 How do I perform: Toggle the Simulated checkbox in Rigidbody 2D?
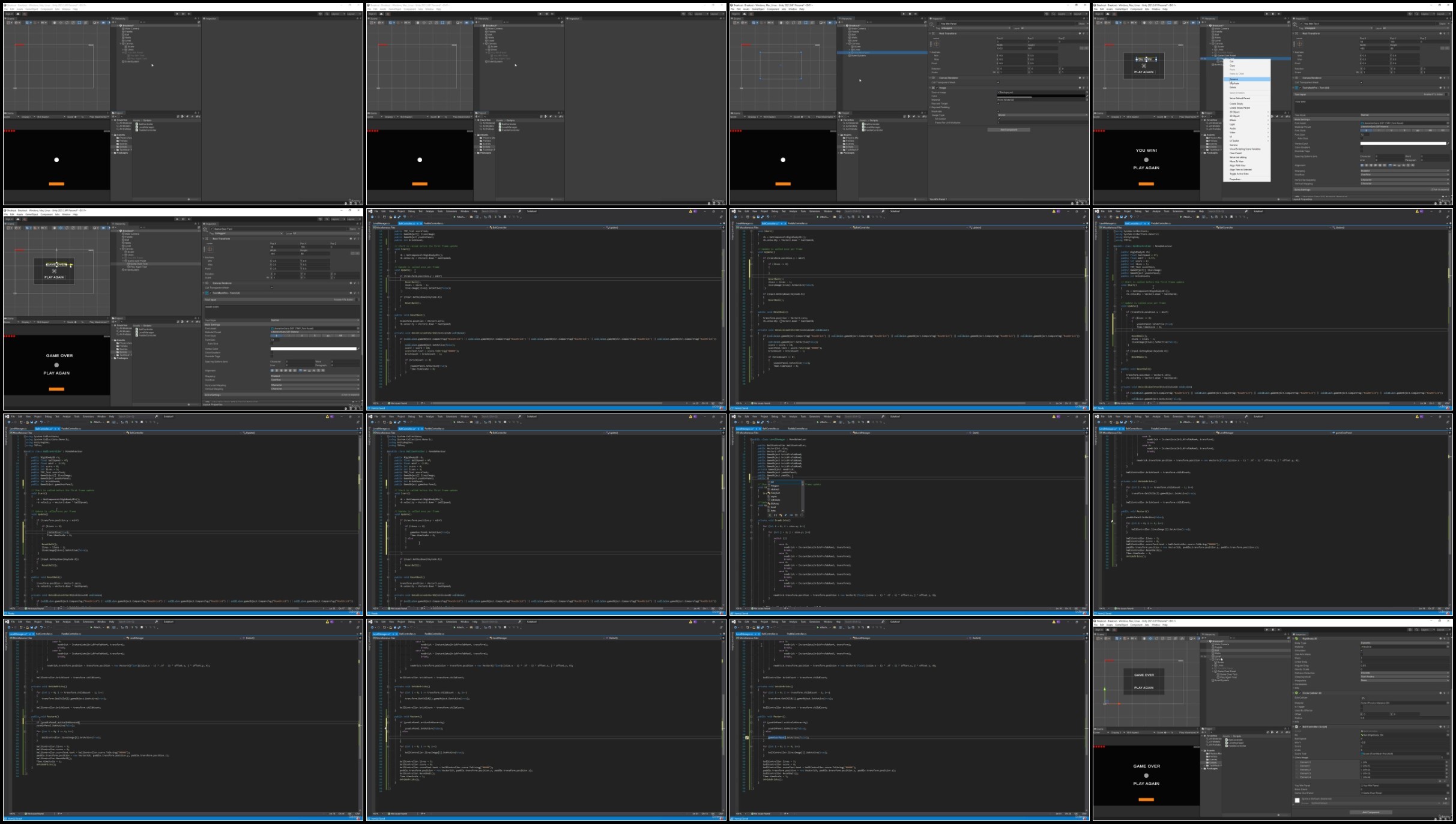[x=1362, y=651]
